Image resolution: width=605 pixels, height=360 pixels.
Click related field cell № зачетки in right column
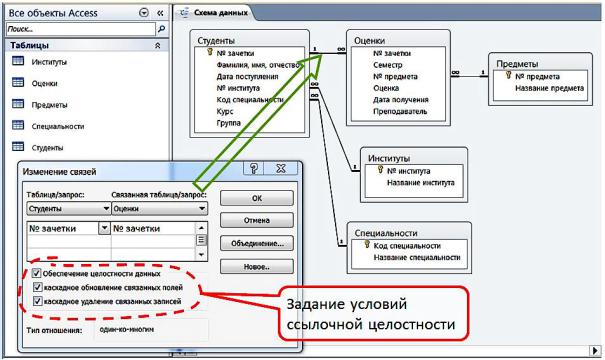pyautogui.click(x=154, y=228)
